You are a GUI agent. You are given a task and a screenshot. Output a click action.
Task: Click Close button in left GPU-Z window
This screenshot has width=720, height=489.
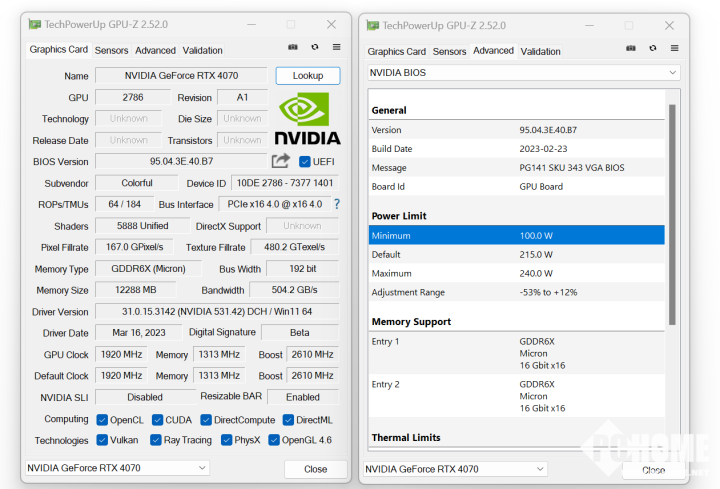tap(315, 469)
